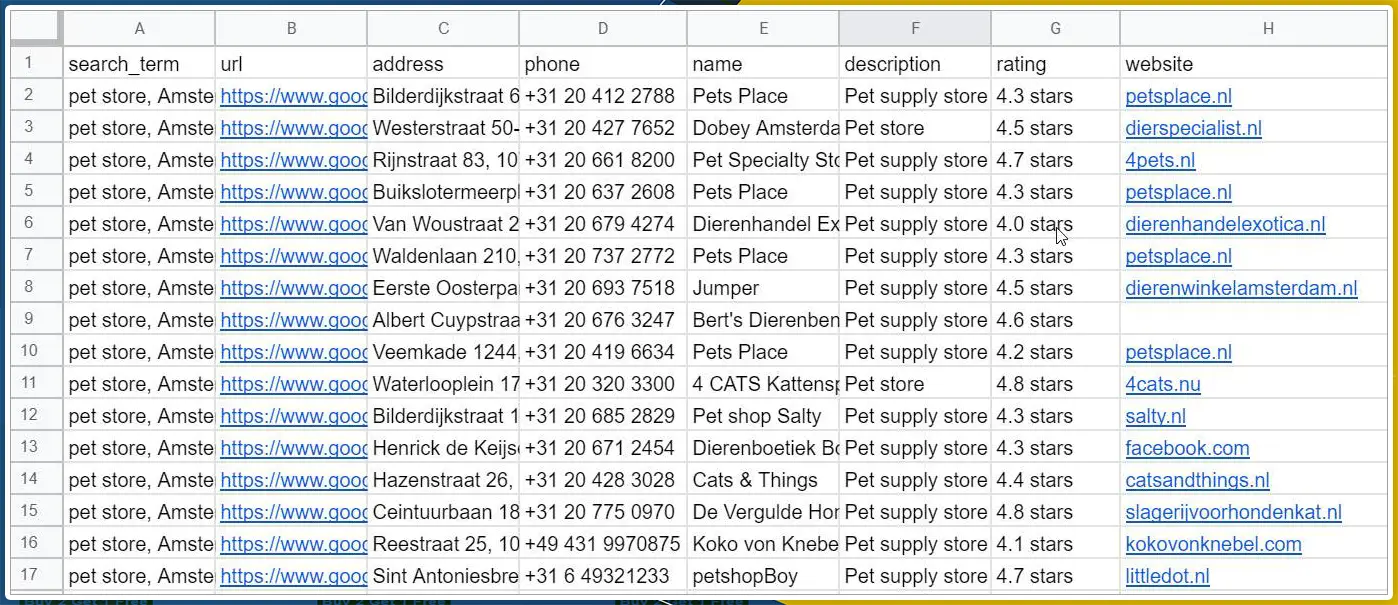
Task: Open the dierenwinkelamsterdam.nl link
Action: click(x=1241, y=288)
